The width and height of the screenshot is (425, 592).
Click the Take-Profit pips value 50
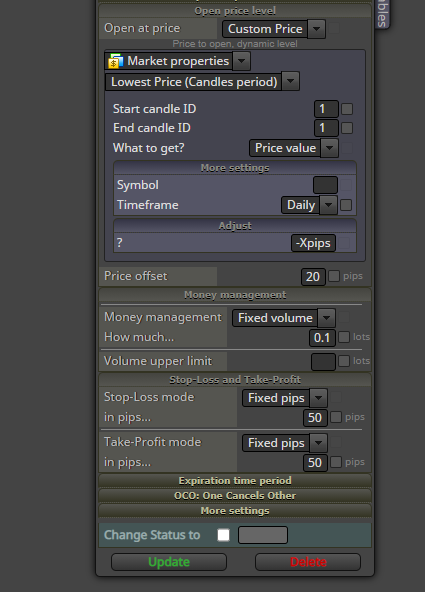(x=315, y=462)
